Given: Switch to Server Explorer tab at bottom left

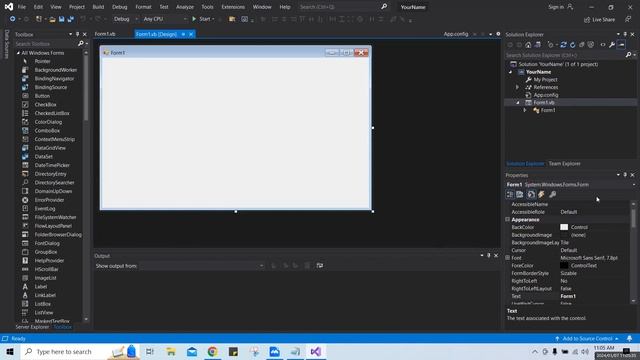Looking at the screenshot, I should [x=32, y=327].
